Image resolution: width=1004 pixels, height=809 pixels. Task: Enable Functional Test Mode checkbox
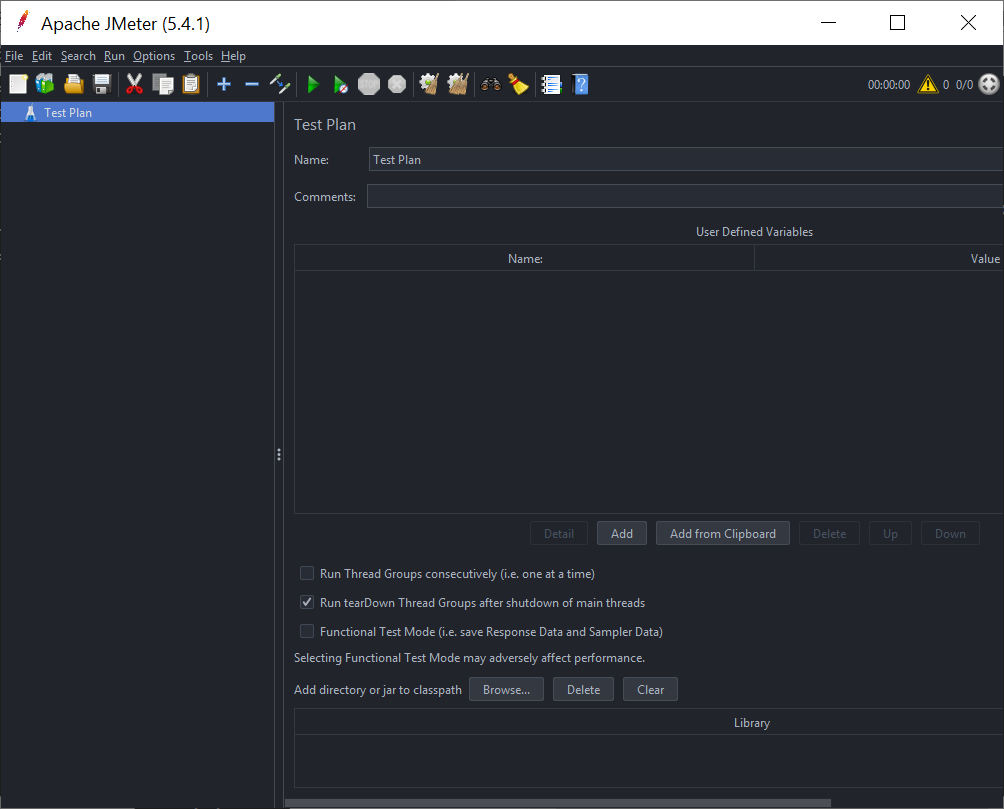point(307,631)
